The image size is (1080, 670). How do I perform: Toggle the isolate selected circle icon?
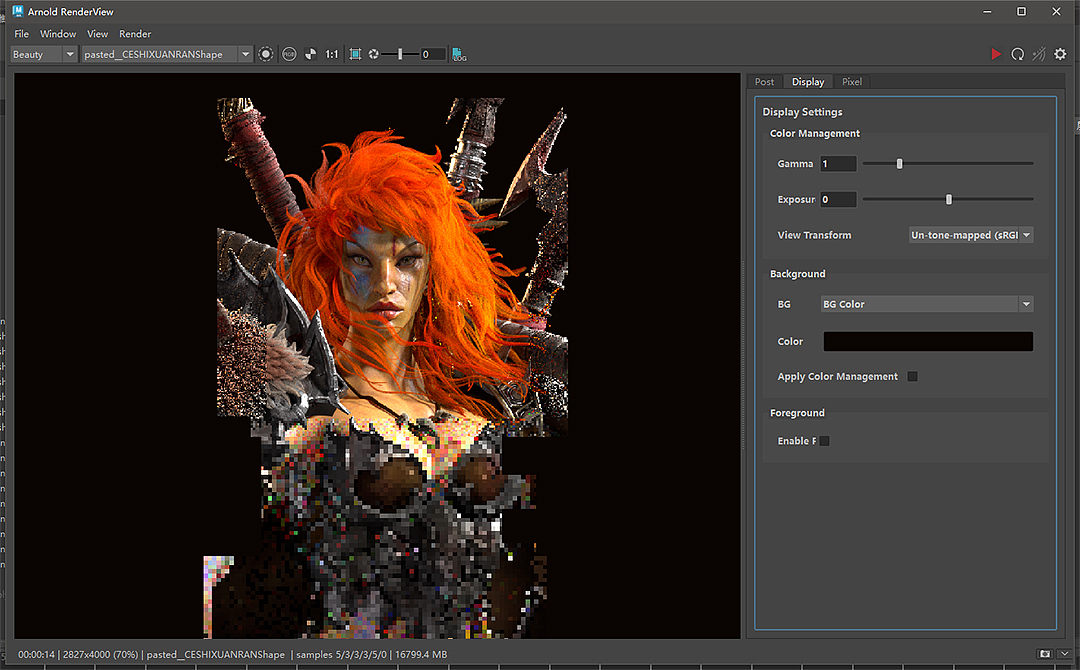(266, 54)
